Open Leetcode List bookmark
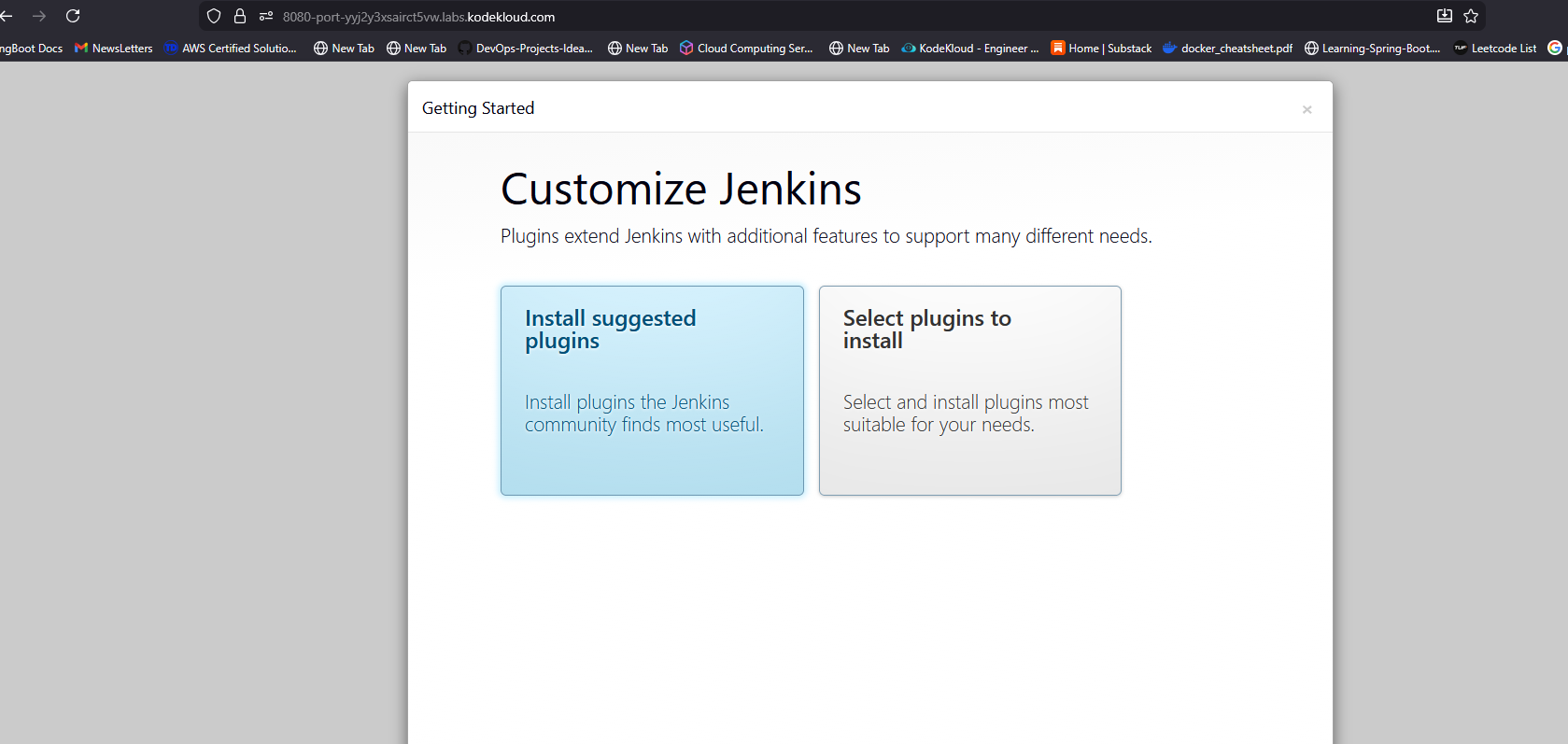This screenshot has width=1568, height=744. tap(1494, 49)
